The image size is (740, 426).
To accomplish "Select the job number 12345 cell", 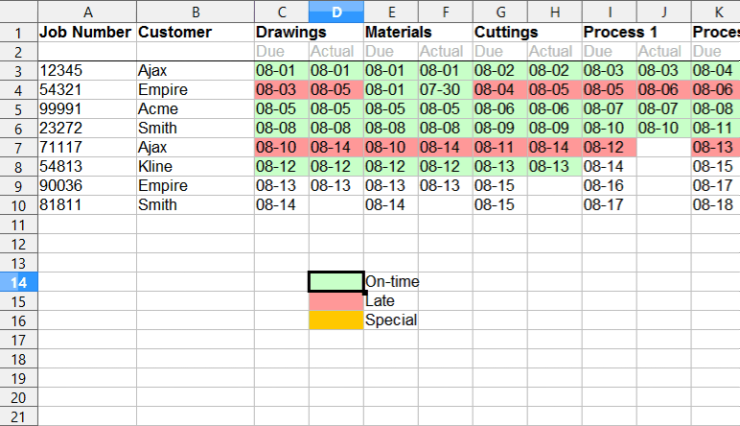I will (86, 71).
